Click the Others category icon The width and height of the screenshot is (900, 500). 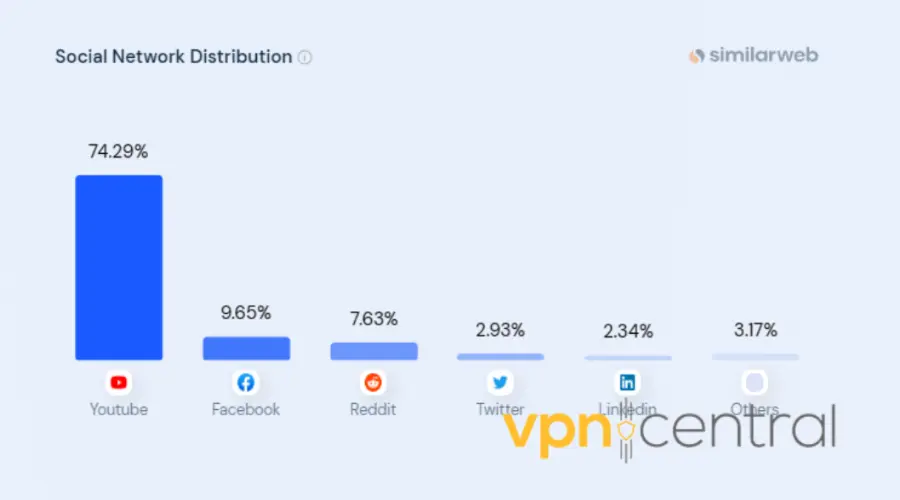pyautogui.click(x=755, y=382)
